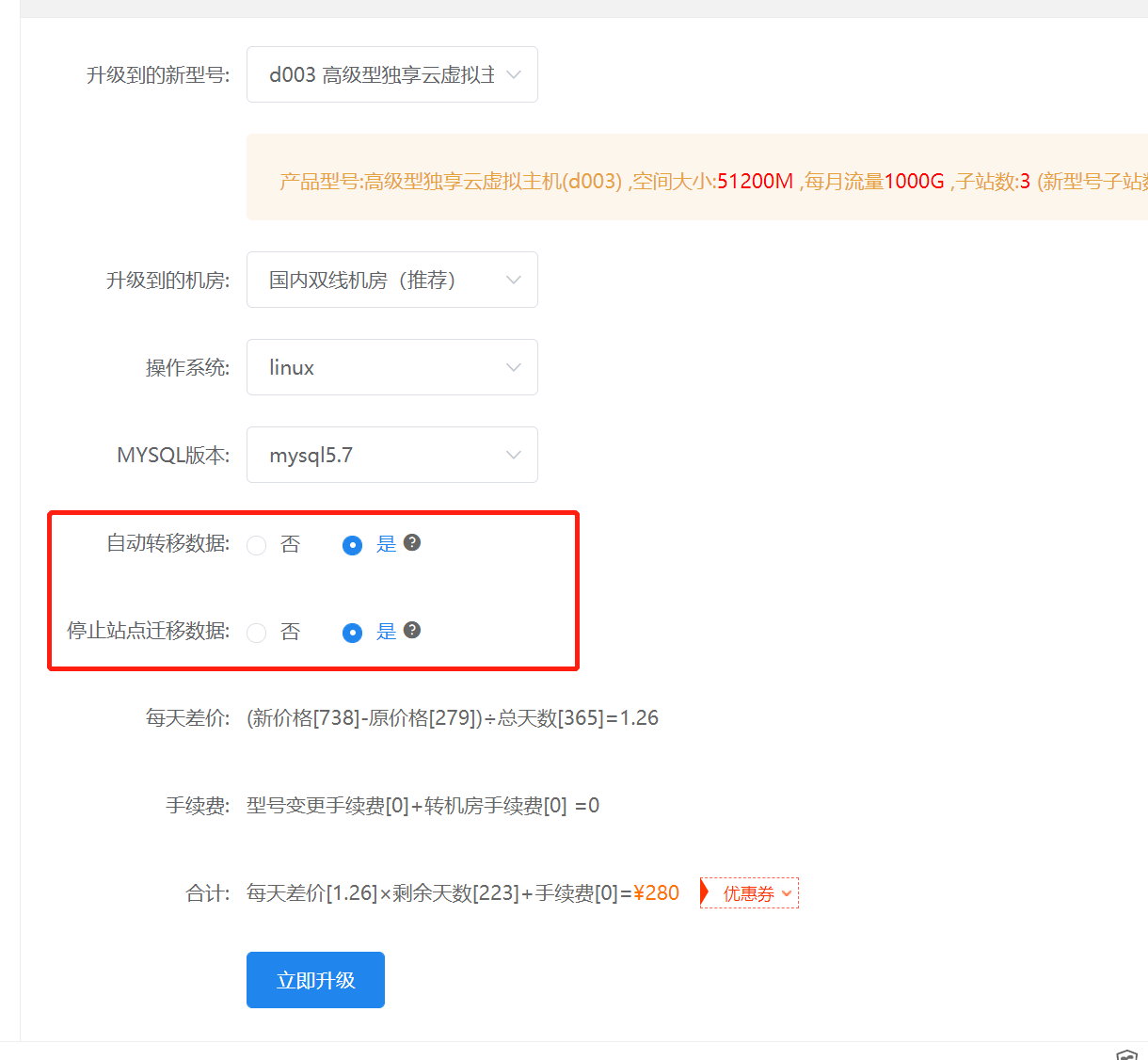Click the ¥280 total price amount
This screenshot has height=1060, width=1148.
(656, 892)
